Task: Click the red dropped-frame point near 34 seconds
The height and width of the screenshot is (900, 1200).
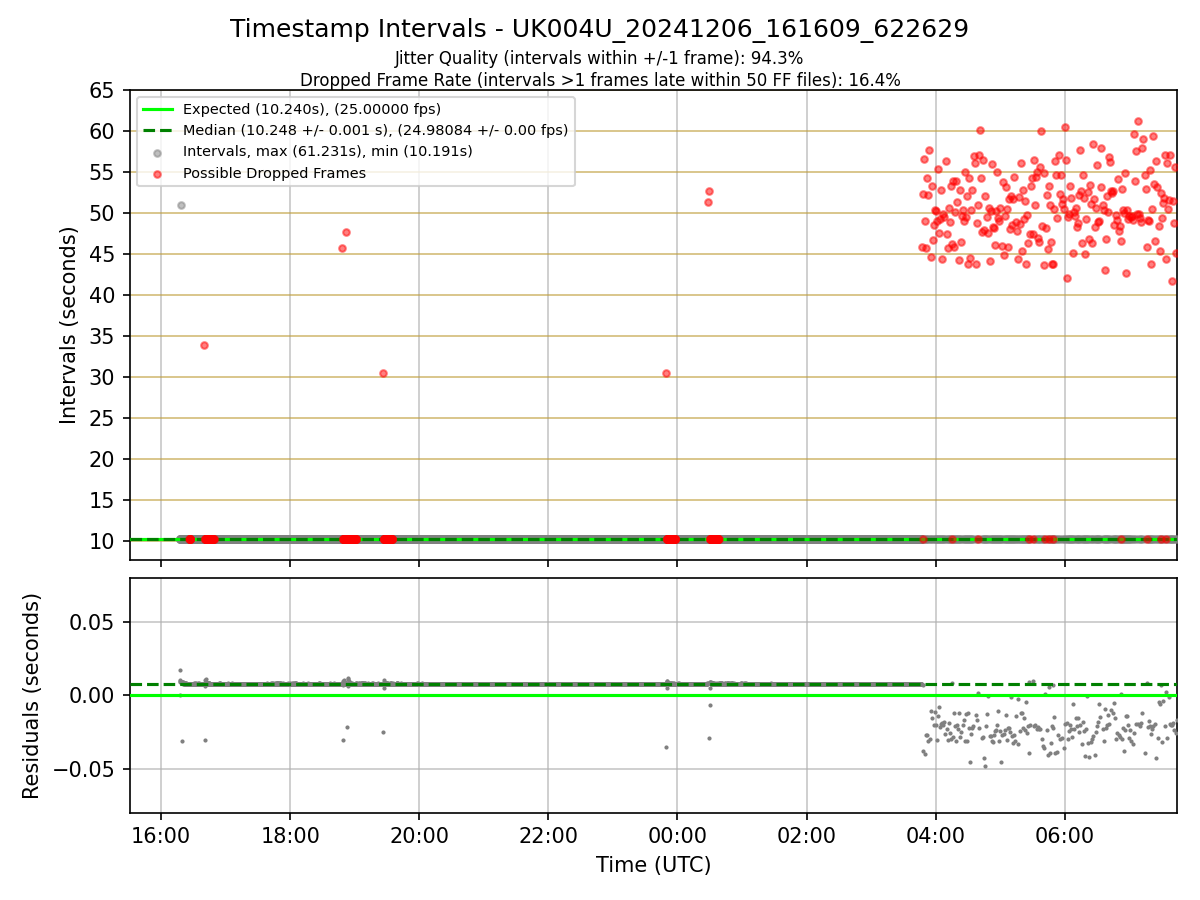Action: pyautogui.click(x=204, y=345)
